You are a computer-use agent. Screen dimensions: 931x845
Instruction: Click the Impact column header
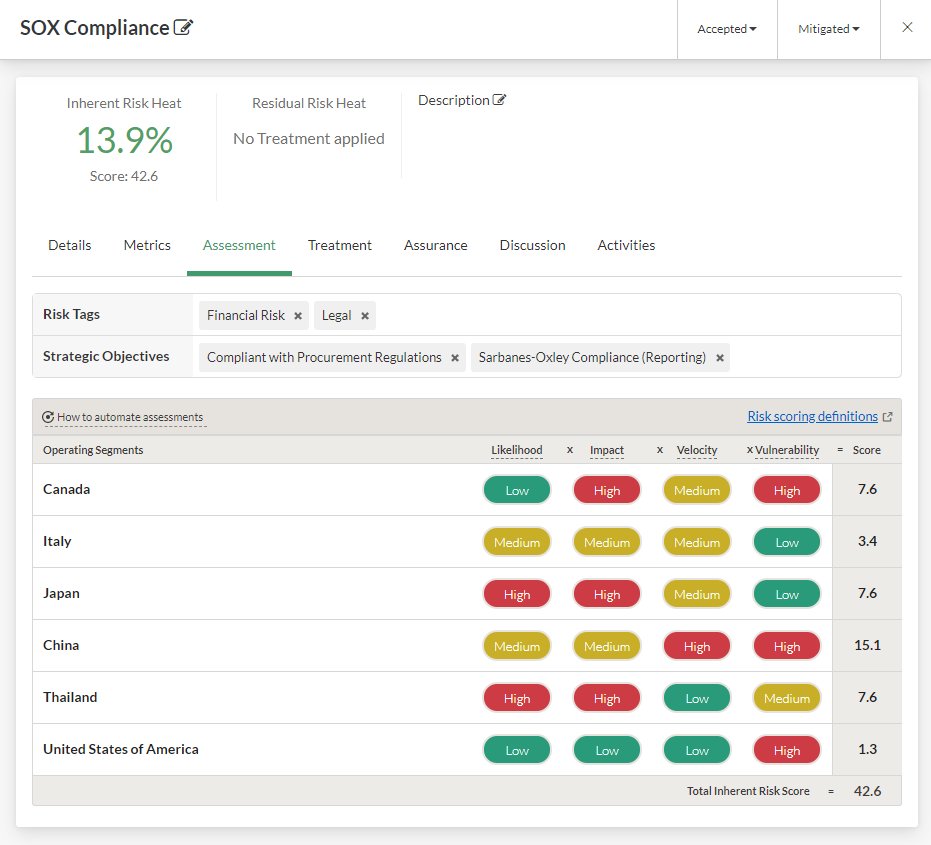(x=607, y=450)
